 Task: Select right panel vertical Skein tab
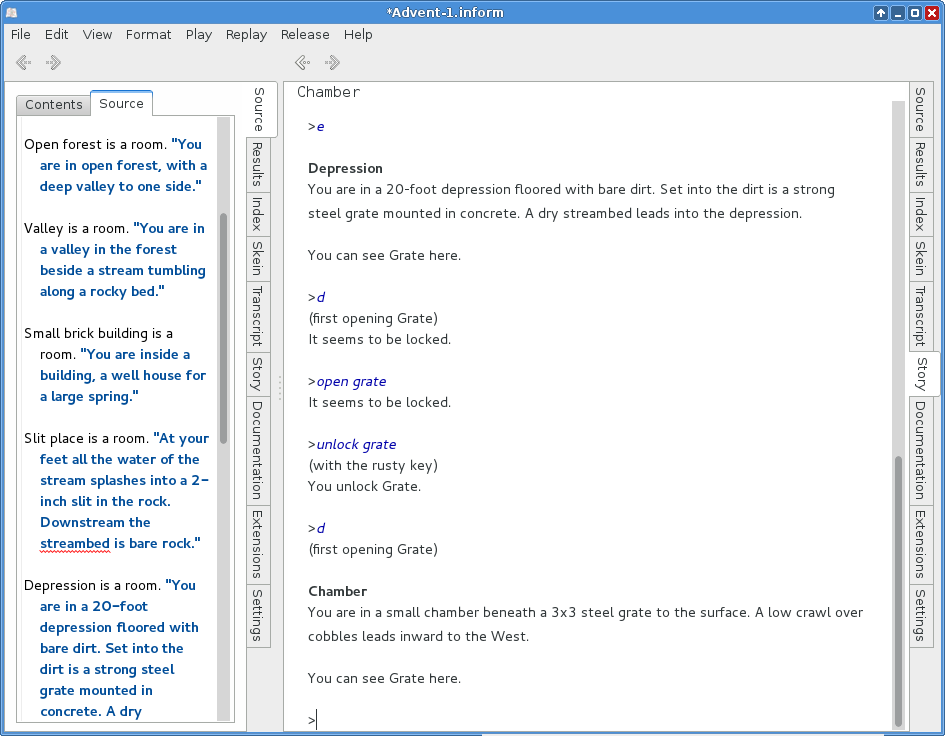(920, 258)
